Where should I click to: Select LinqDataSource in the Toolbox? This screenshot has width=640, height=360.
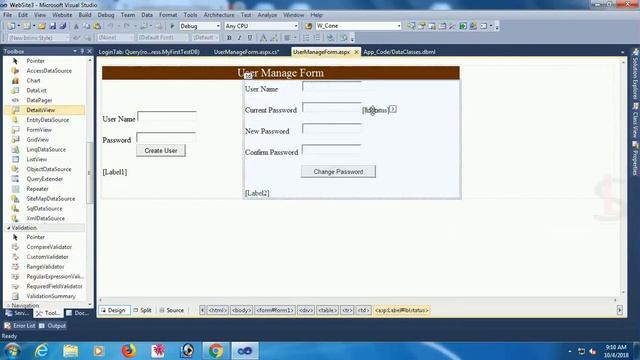(45, 149)
